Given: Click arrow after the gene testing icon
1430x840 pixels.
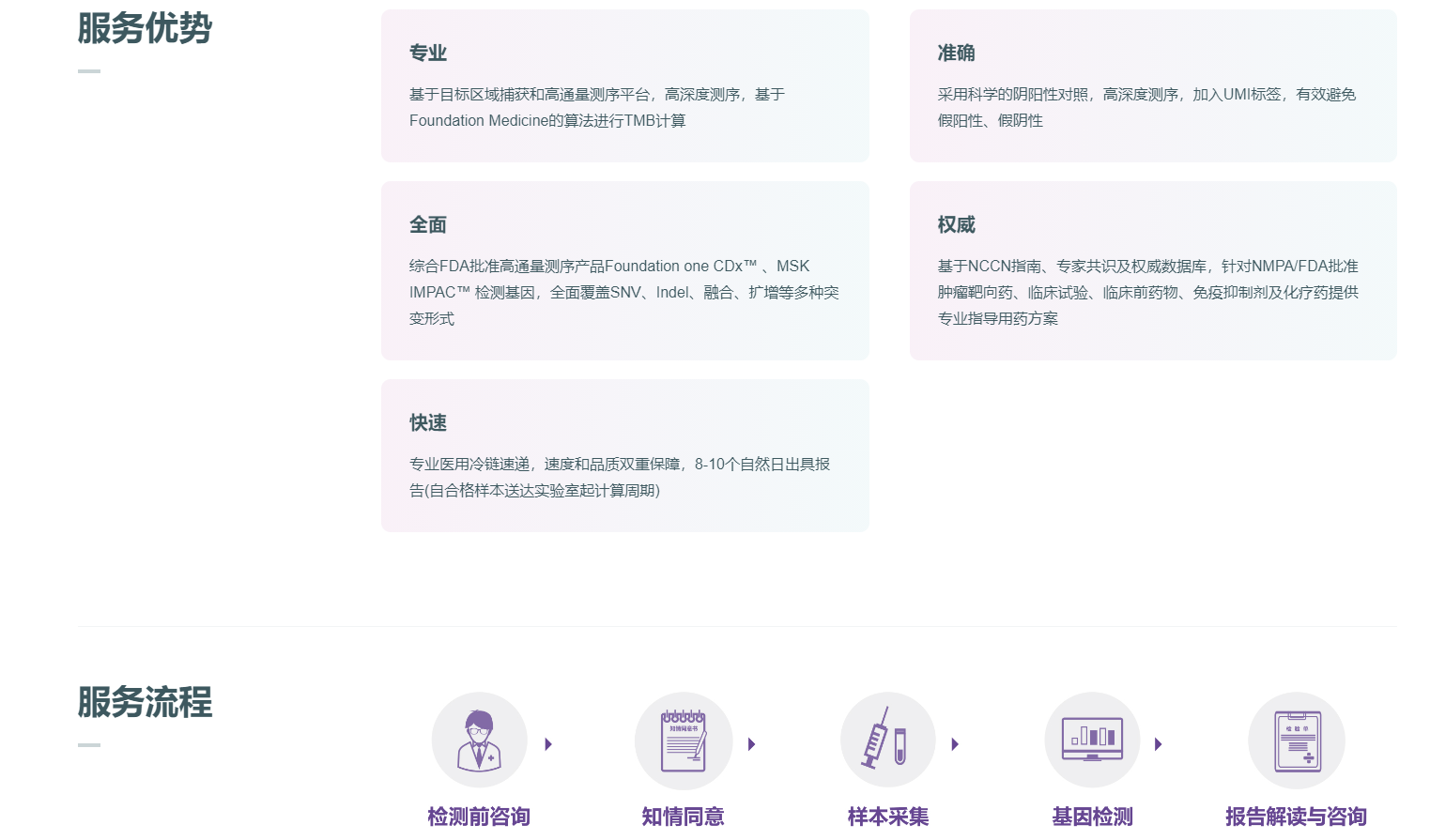Looking at the screenshot, I should coord(1159,744).
